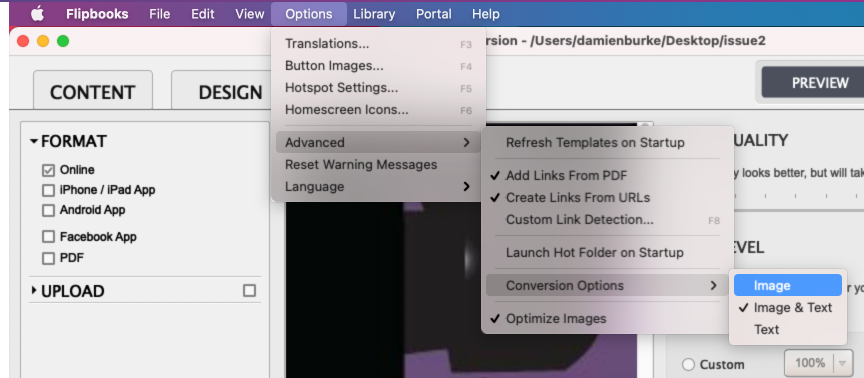This screenshot has height=378, width=864.
Task: Select Text conversion option
Action: click(788, 330)
